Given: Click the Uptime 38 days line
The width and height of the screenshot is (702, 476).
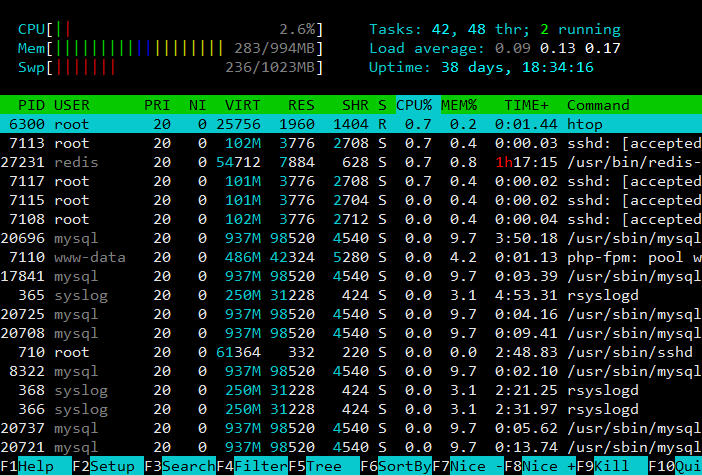Looking at the screenshot, I should click(481, 68).
